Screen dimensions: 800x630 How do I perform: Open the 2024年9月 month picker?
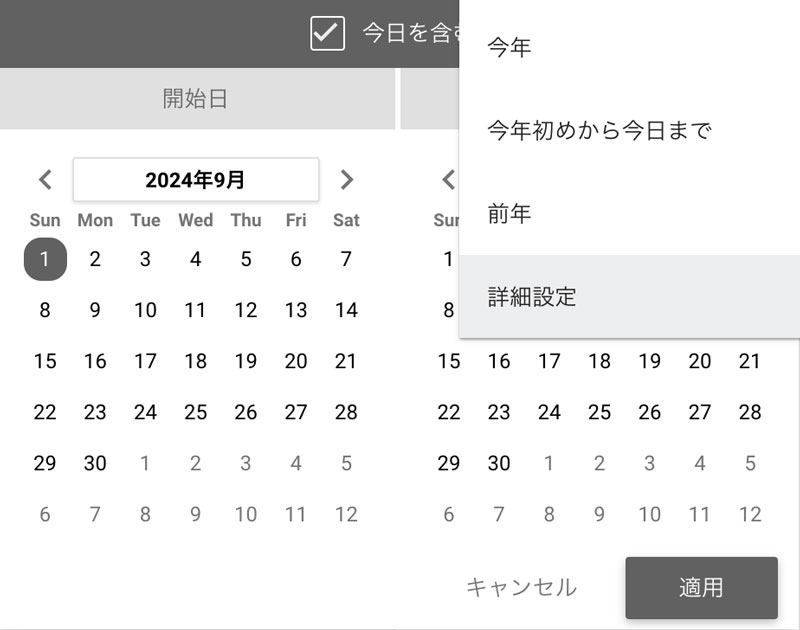[196, 180]
